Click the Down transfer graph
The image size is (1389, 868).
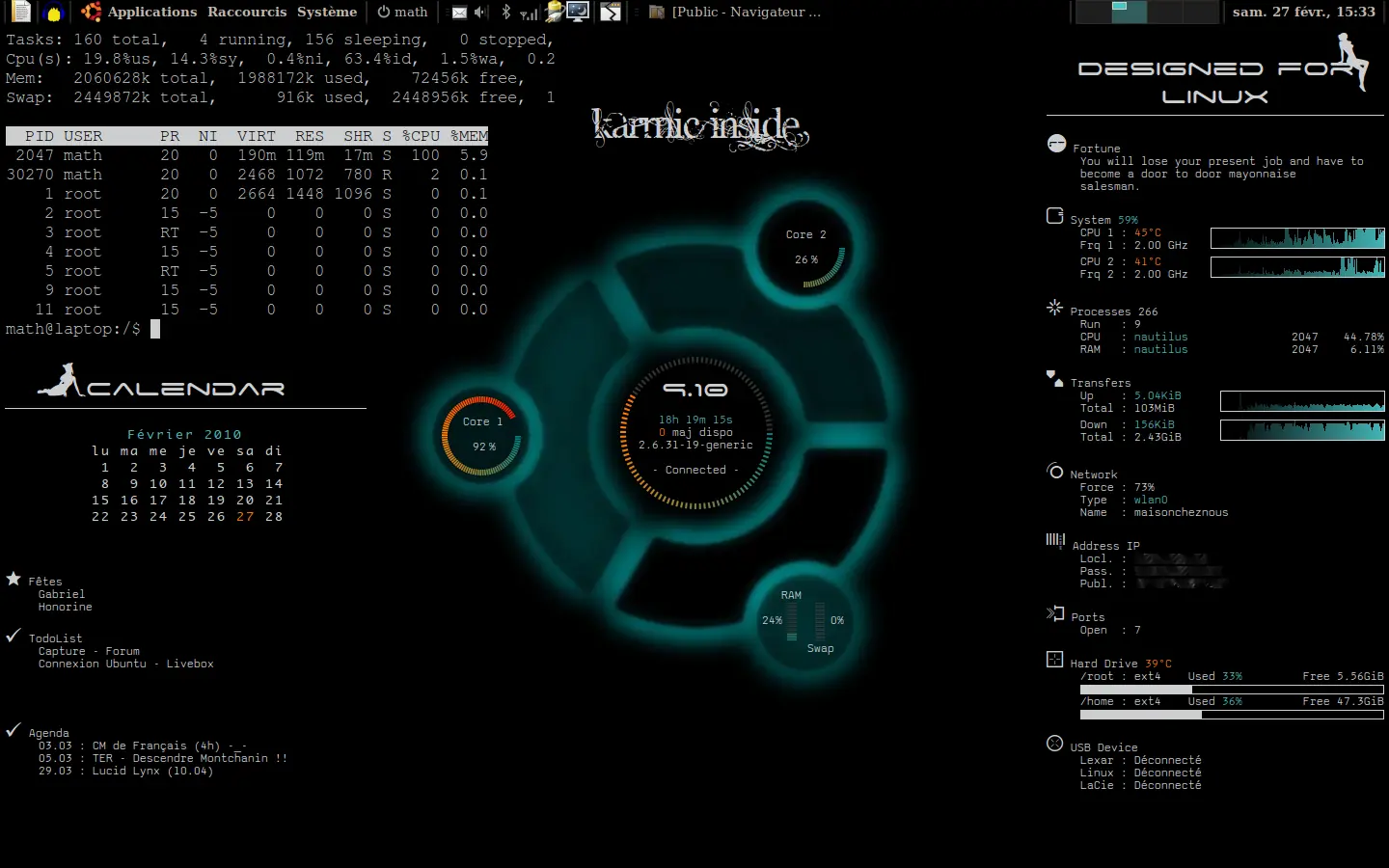tap(1302, 430)
